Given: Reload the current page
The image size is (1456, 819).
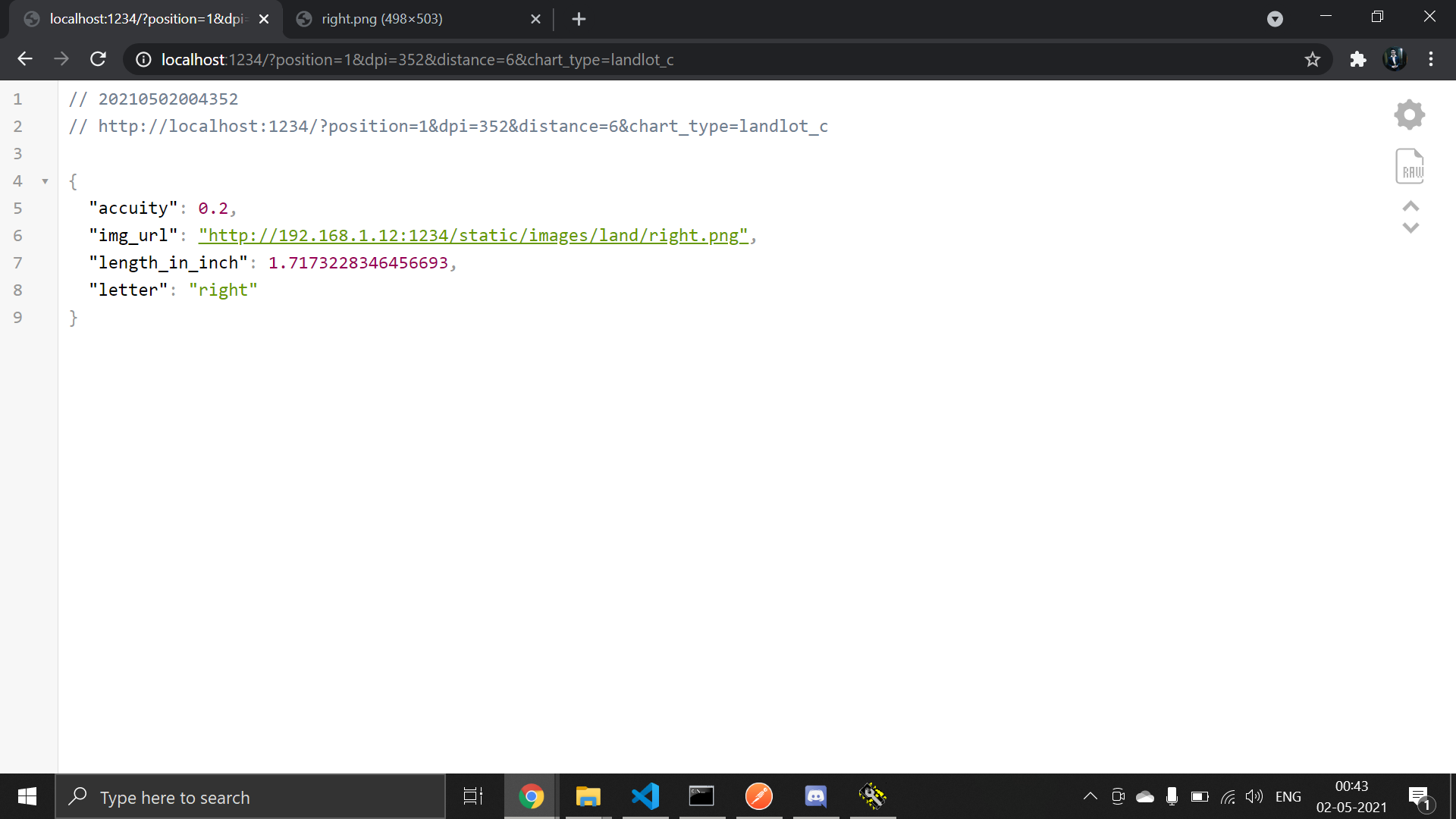Looking at the screenshot, I should click(98, 59).
